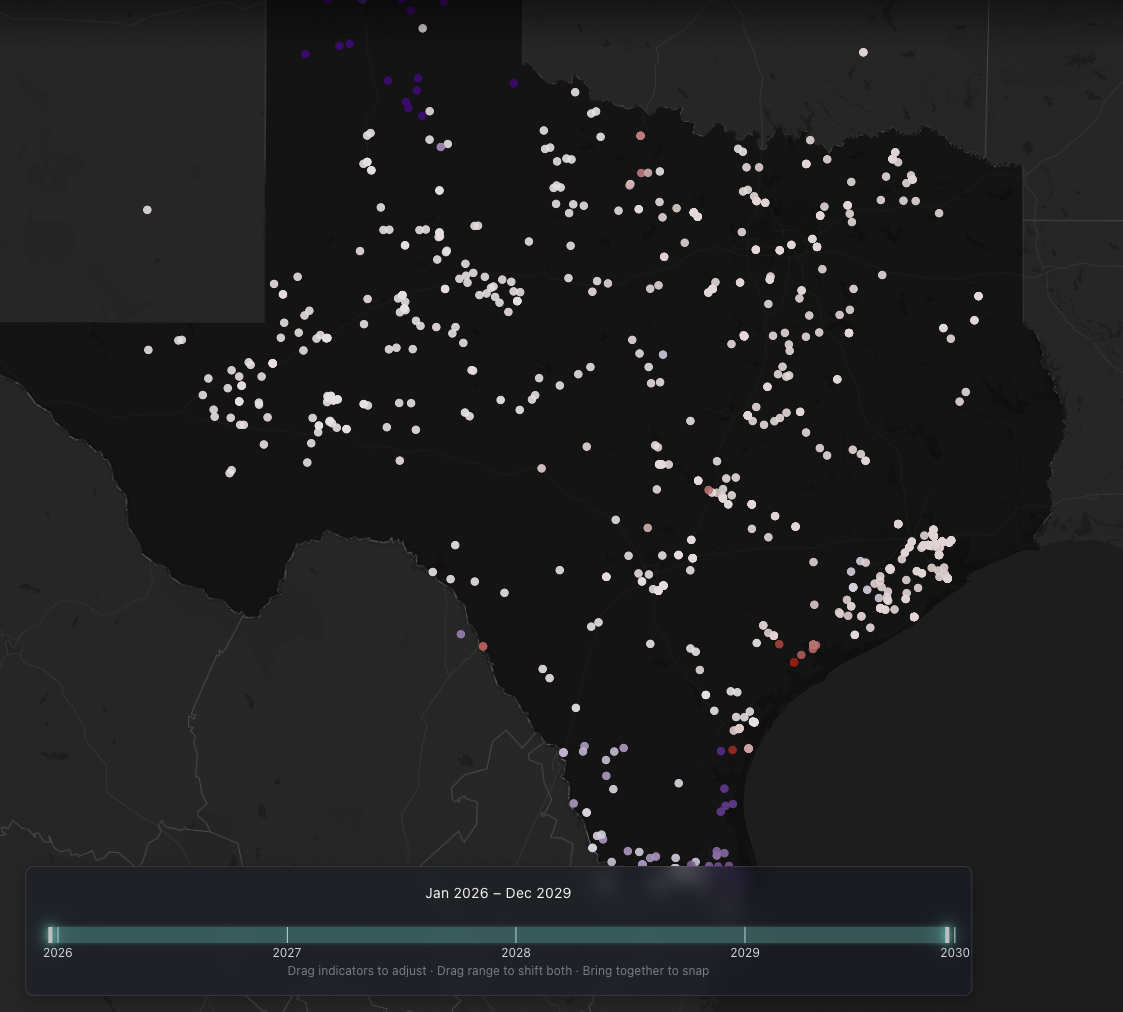Click the teal range bar between the handles

(x=500, y=935)
